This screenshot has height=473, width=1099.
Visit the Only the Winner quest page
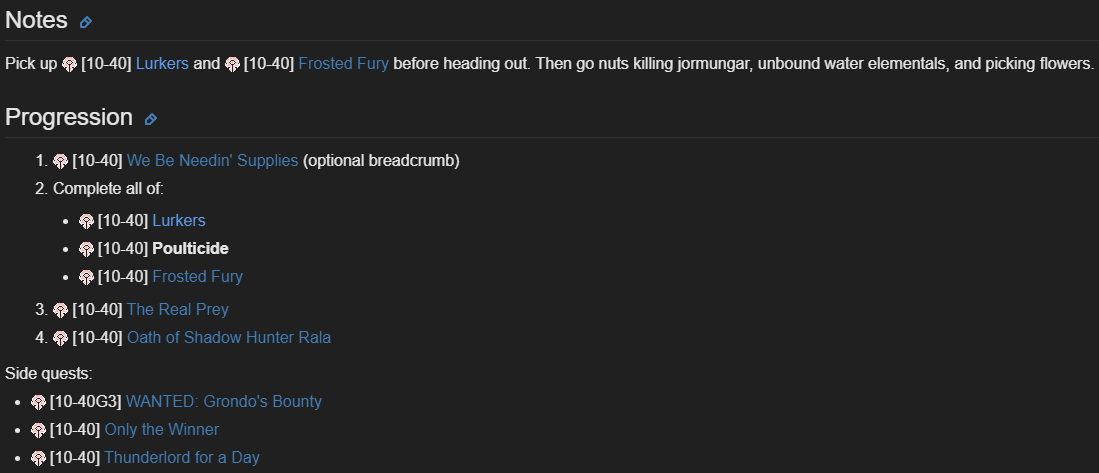click(161, 430)
